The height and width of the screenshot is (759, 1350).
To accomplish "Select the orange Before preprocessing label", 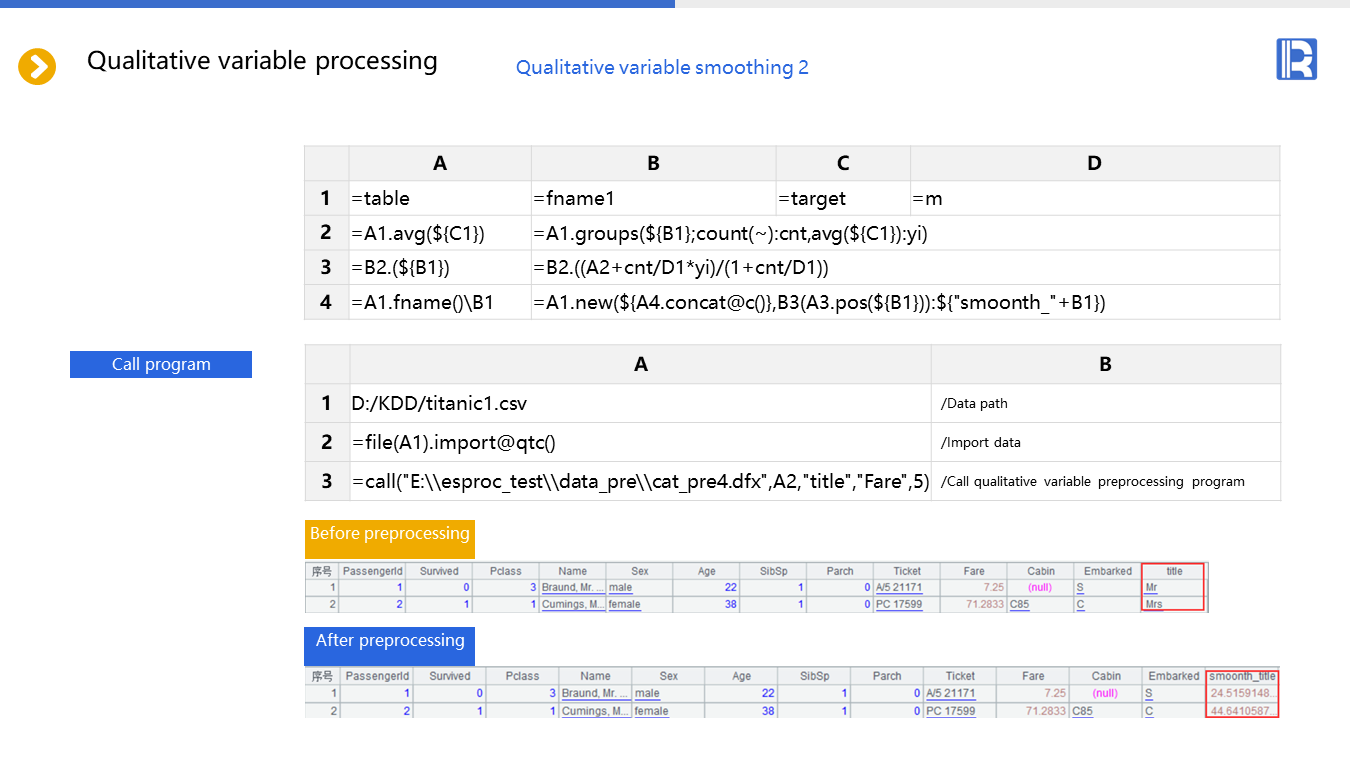I will tap(389, 534).
